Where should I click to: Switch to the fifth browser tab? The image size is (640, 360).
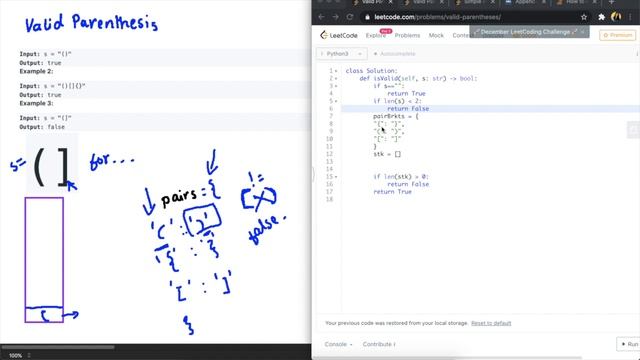(x=576, y=2)
